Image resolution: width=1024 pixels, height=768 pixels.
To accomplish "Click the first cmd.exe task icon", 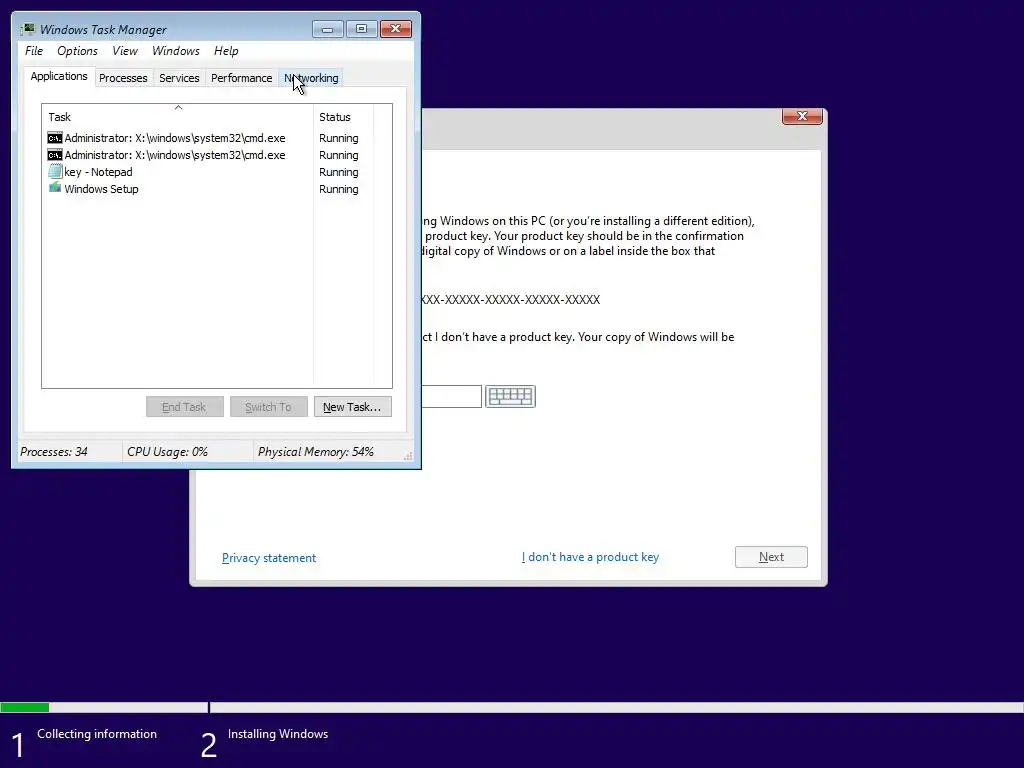I will tap(55, 138).
